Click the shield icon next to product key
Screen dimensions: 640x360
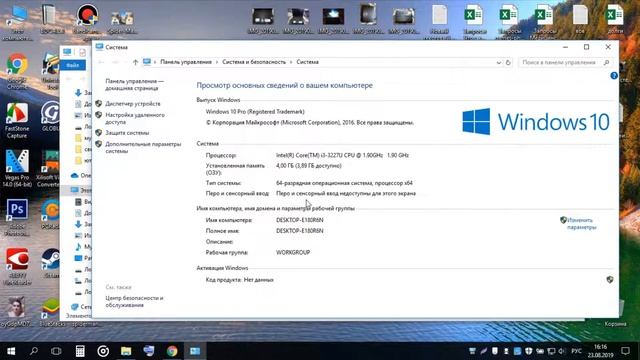tap(610, 280)
